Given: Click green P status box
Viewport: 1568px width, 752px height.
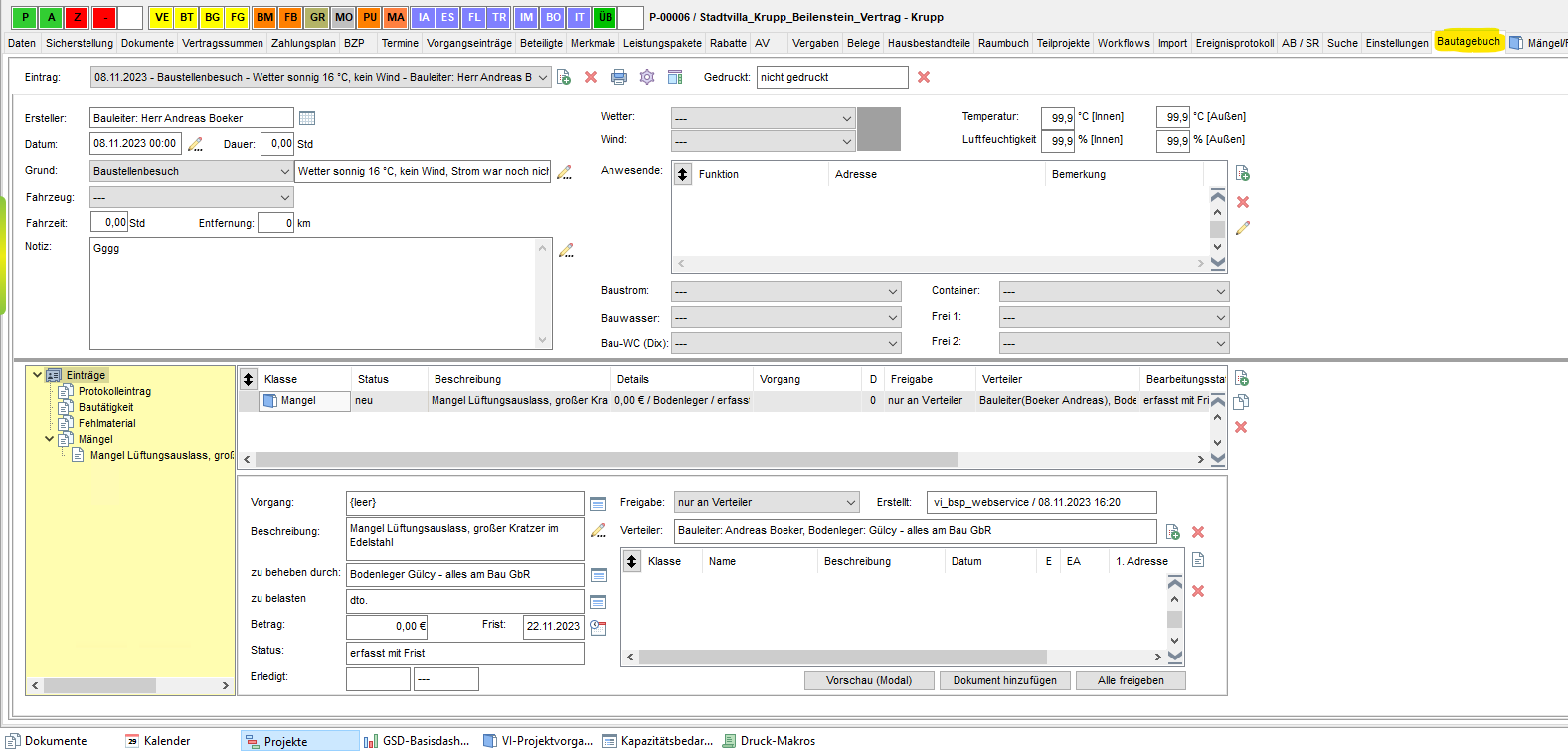Looking at the screenshot, I should pyautogui.click(x=26, y=17).
